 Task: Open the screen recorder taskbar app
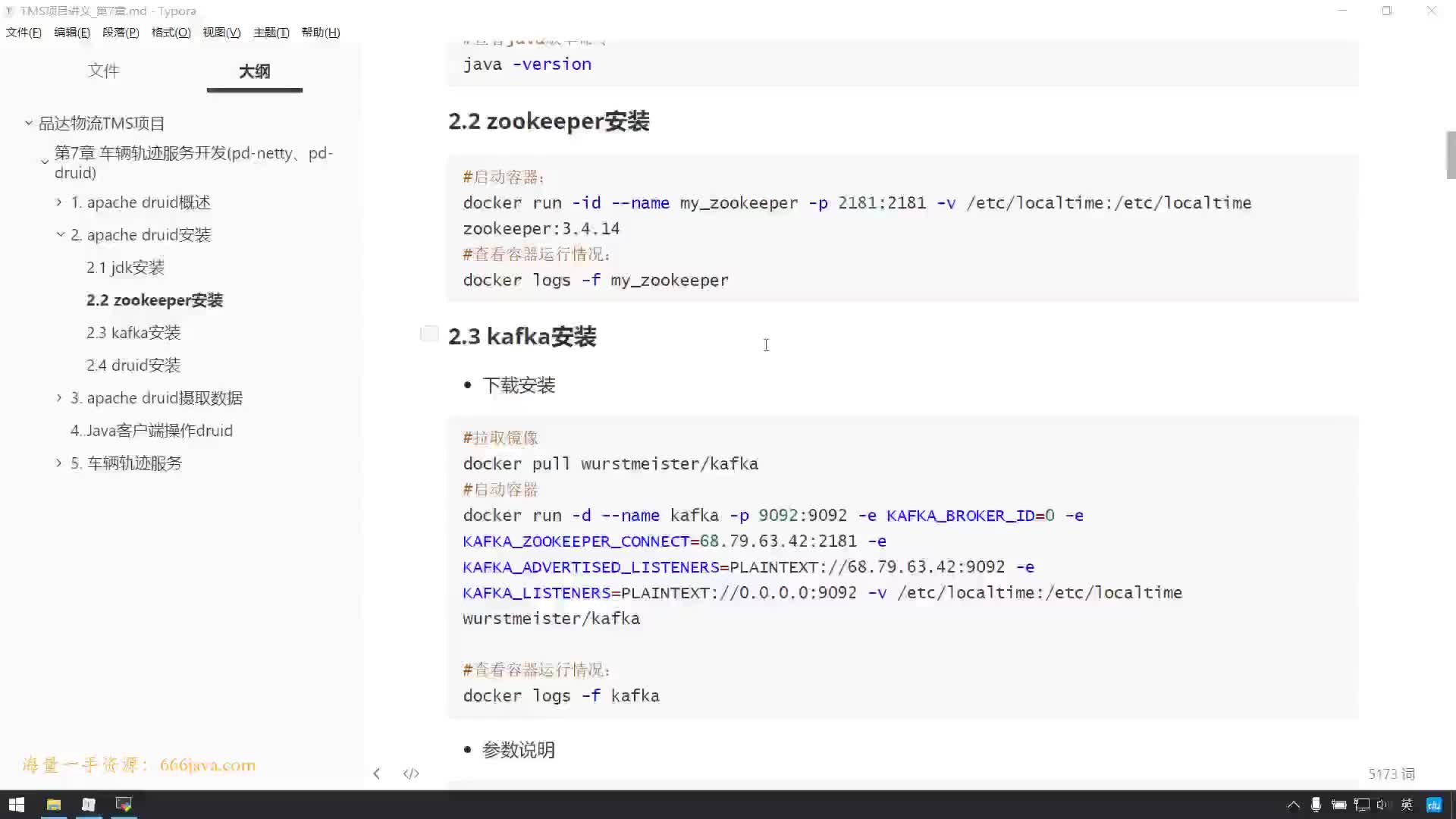point(124,805)
